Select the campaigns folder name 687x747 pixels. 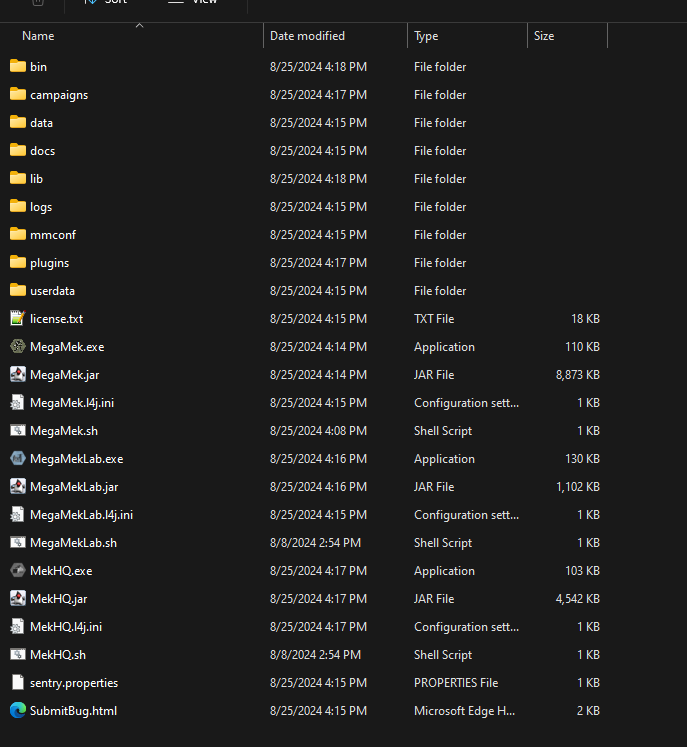(x=59, y=95)
